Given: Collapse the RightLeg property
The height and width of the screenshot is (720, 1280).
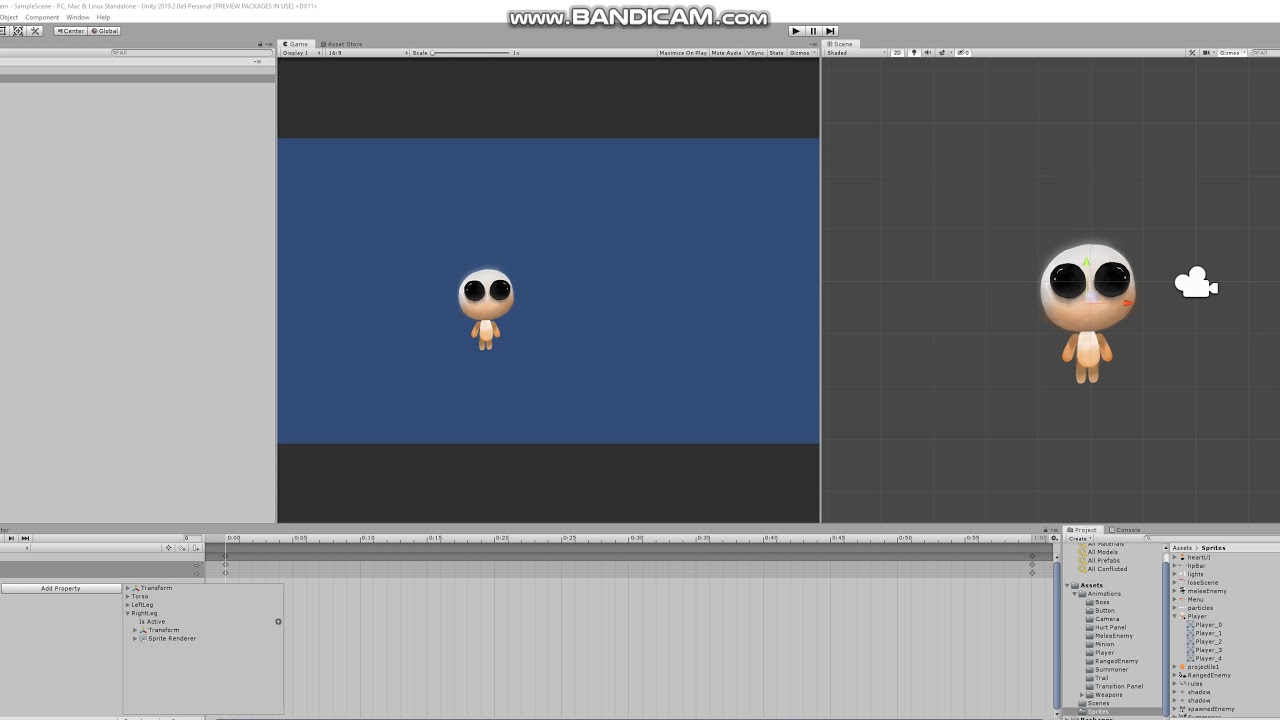Looking at the screenshot, I should point(127,613).
